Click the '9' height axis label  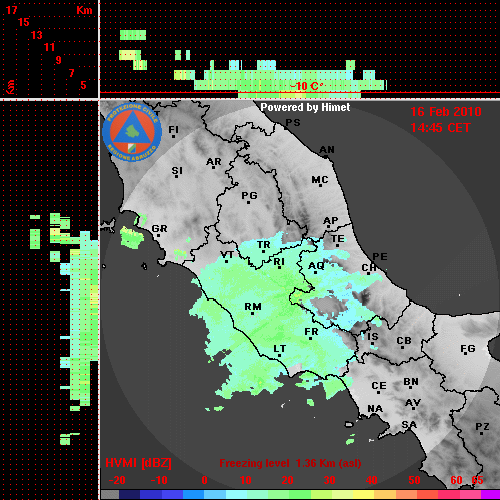pyautogui.click(x=59, y=60)
